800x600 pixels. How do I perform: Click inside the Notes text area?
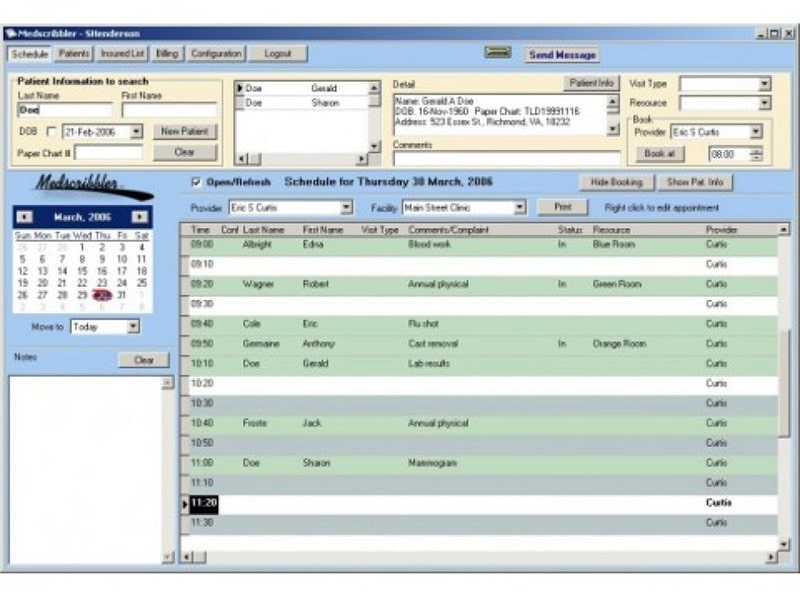(85, 470)
